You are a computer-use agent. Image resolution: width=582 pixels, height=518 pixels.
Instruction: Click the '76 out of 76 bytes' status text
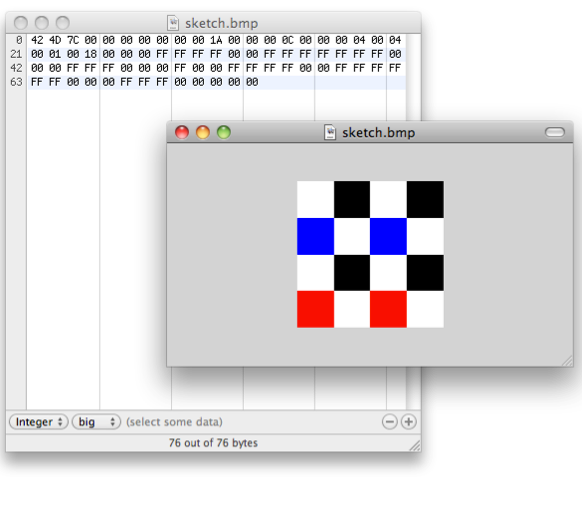point(213,443)
